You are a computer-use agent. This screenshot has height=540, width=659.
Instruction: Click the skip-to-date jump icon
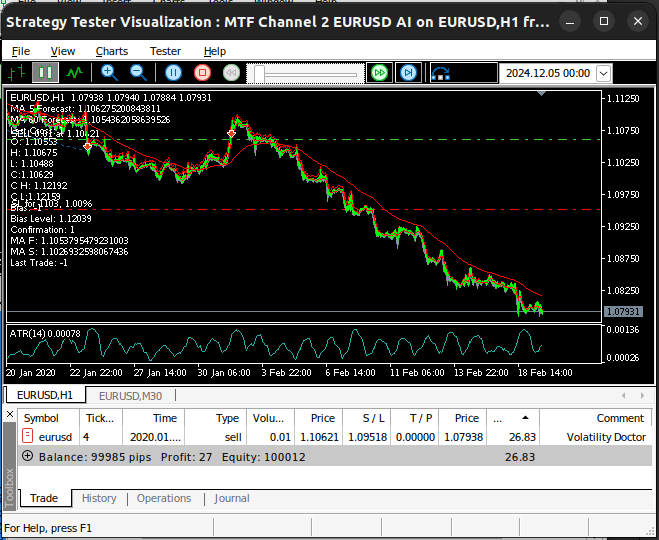click(440, 73)
